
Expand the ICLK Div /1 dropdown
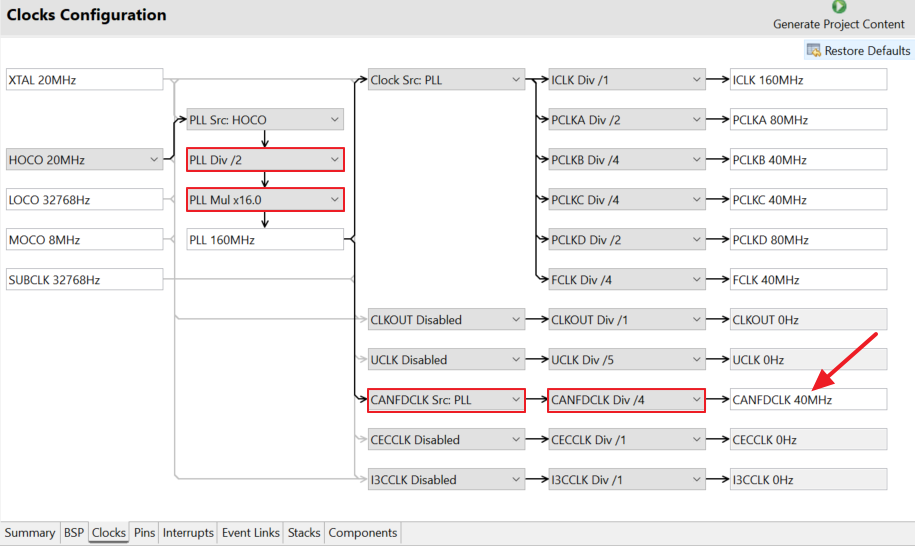(x=627, y=80)
